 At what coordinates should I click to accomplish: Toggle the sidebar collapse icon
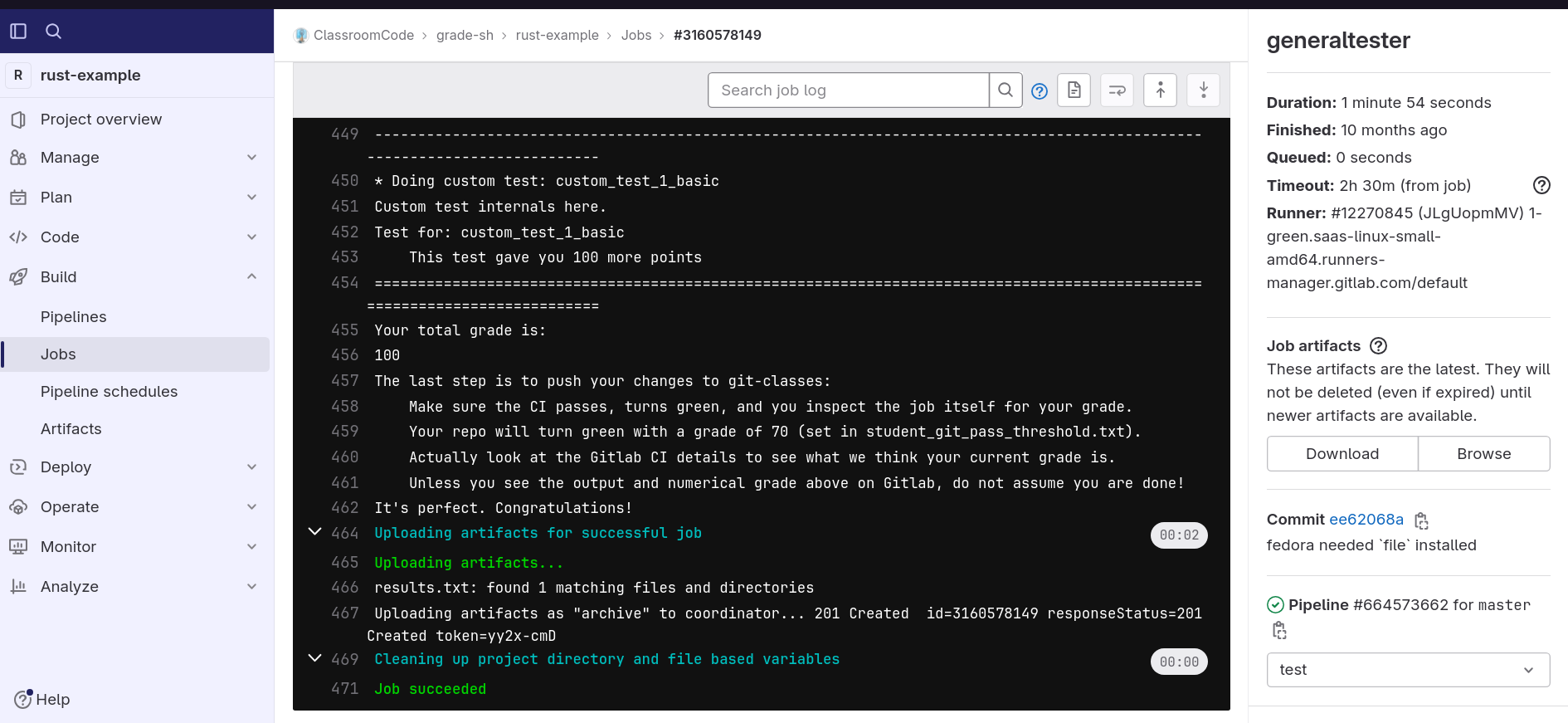18,32
